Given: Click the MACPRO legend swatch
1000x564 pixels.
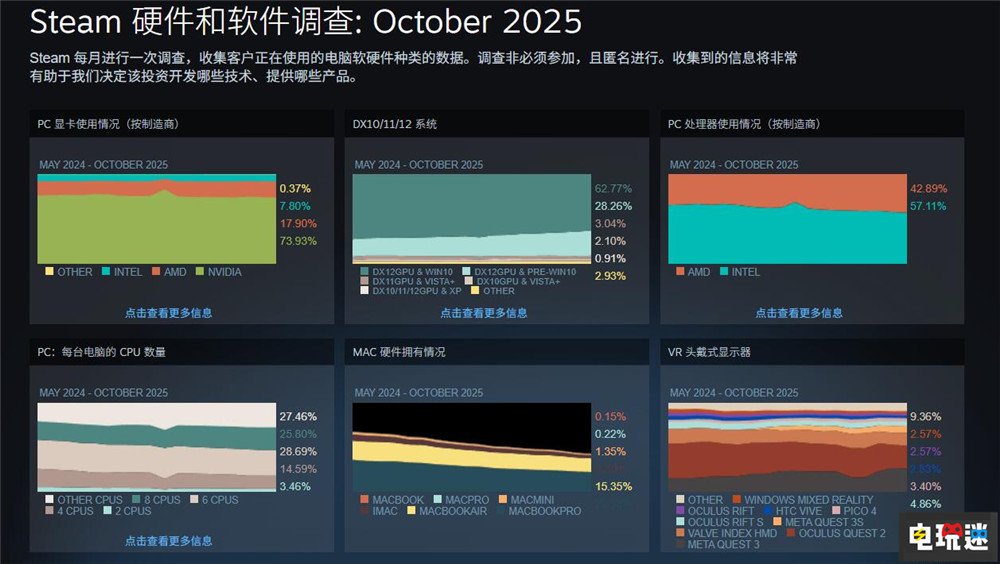Looking at the screenshot, I should [437, 500].
